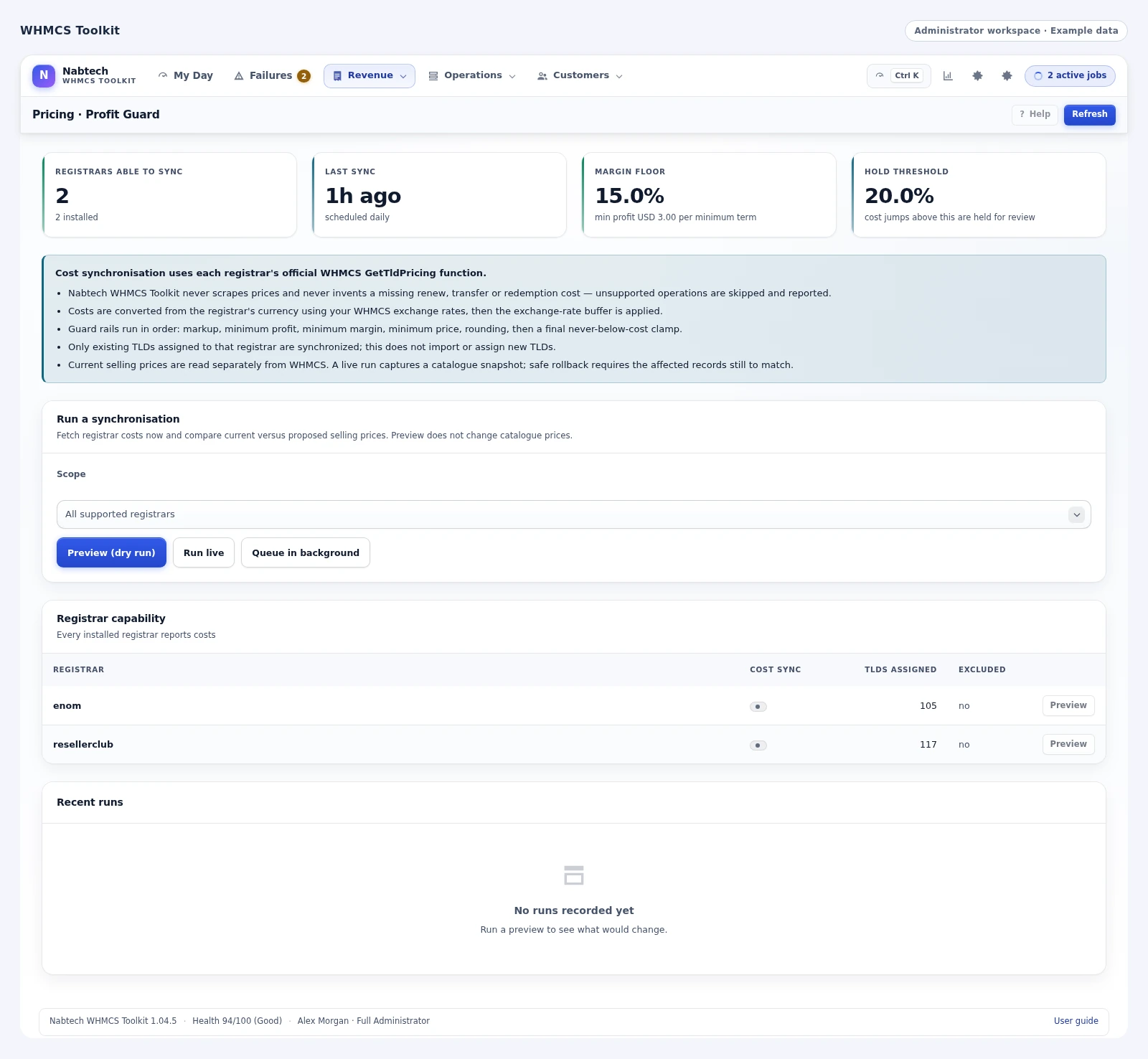Click Alex Morgan · Full Administrator in the footer
The height and width of the screenshot is (1059, 1148).
pos(363,1021)
